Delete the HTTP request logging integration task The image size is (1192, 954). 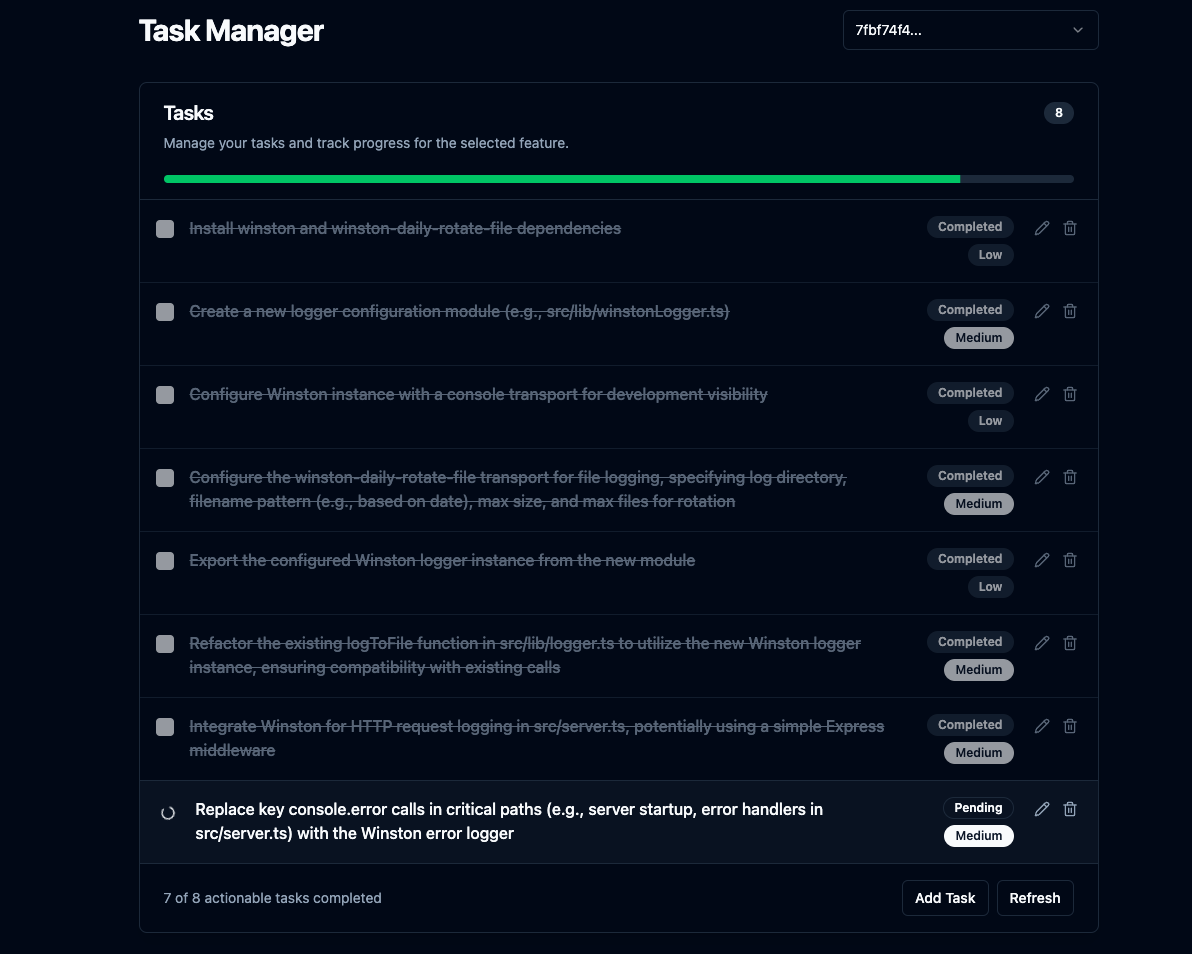pyautogui.click(x=1069, y=726)
